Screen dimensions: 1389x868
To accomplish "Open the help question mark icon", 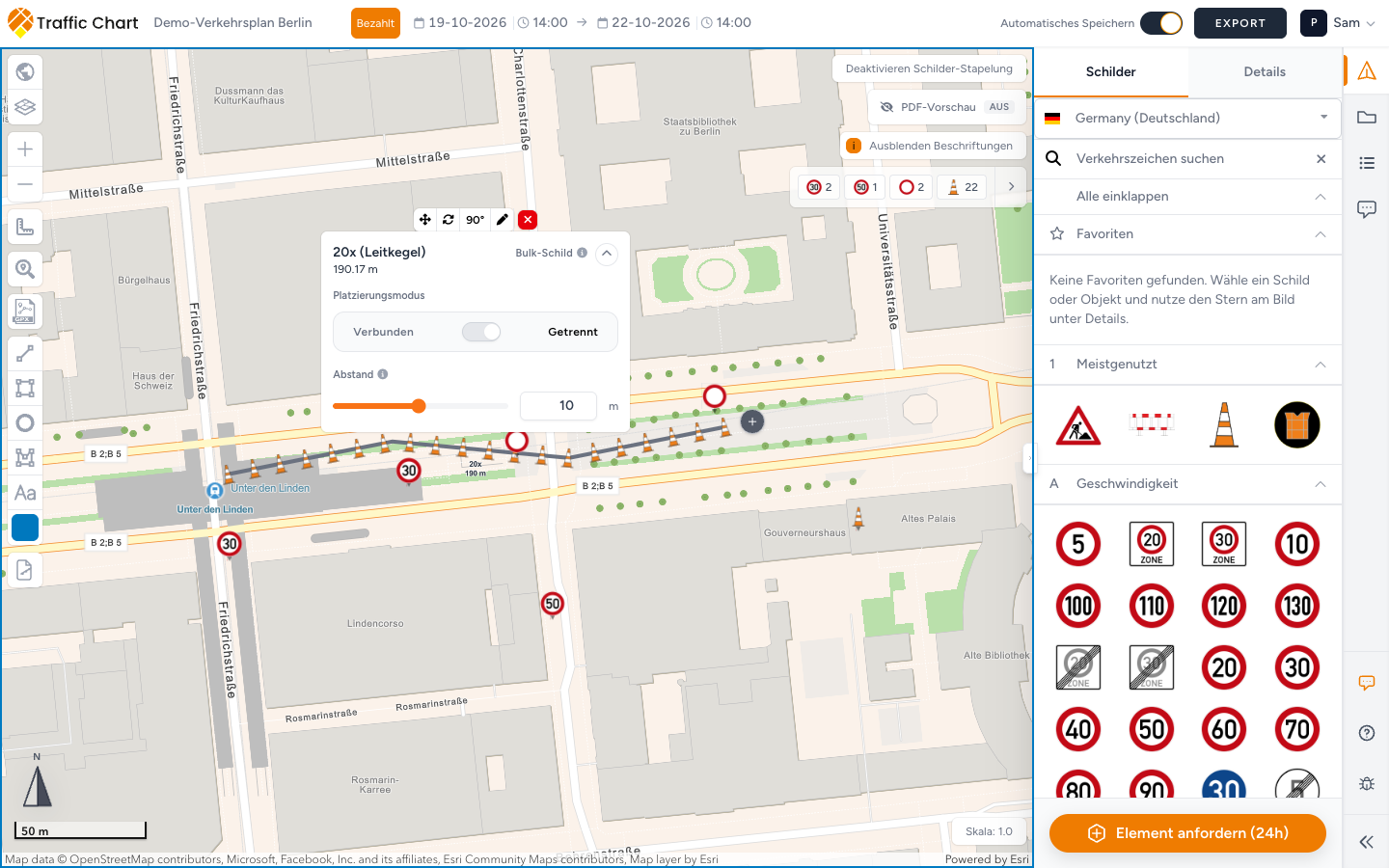I will coord(1367,733).
